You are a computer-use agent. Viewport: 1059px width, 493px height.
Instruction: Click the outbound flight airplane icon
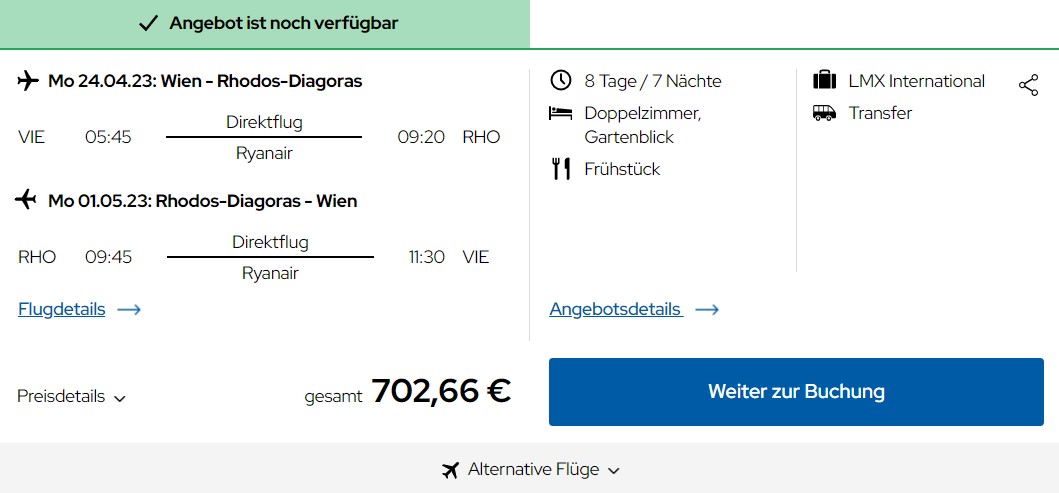coord(28,81)
